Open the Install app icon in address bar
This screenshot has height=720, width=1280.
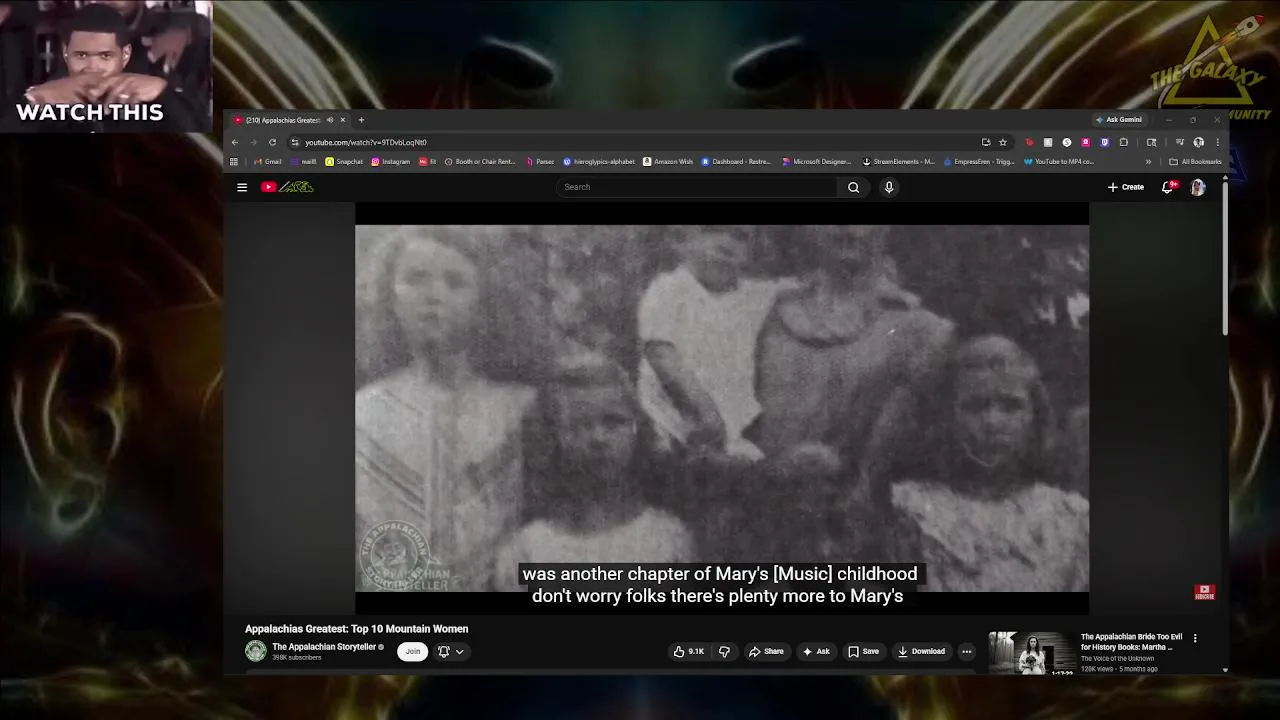pyautogui.click(x=986, y=142)
